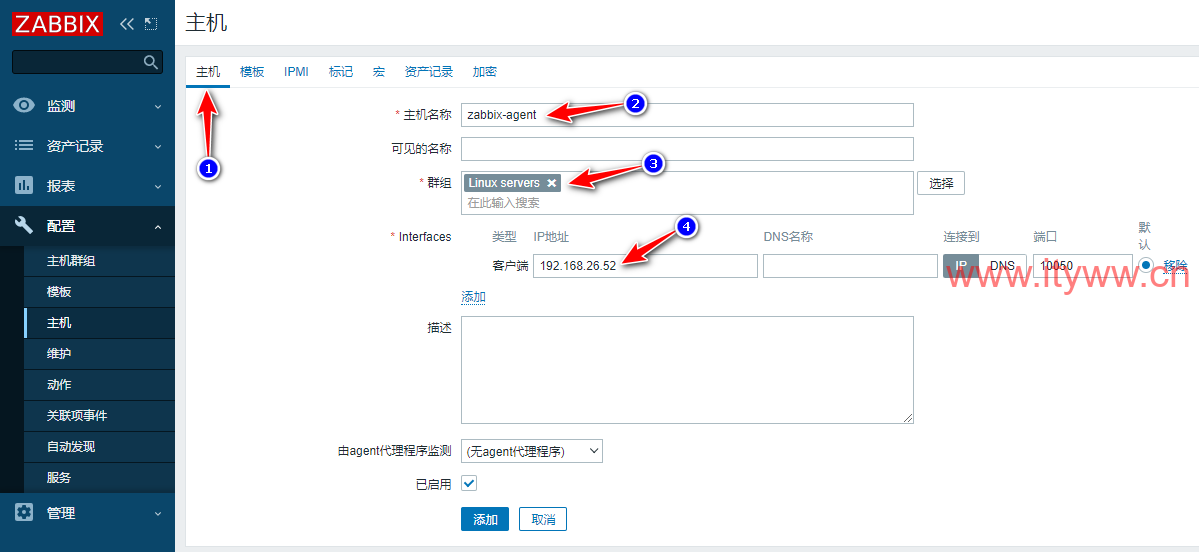Click the wrench icon for 配置
Image resolution: width=1199 pixels, height=552 pixels.
point(24,226)
